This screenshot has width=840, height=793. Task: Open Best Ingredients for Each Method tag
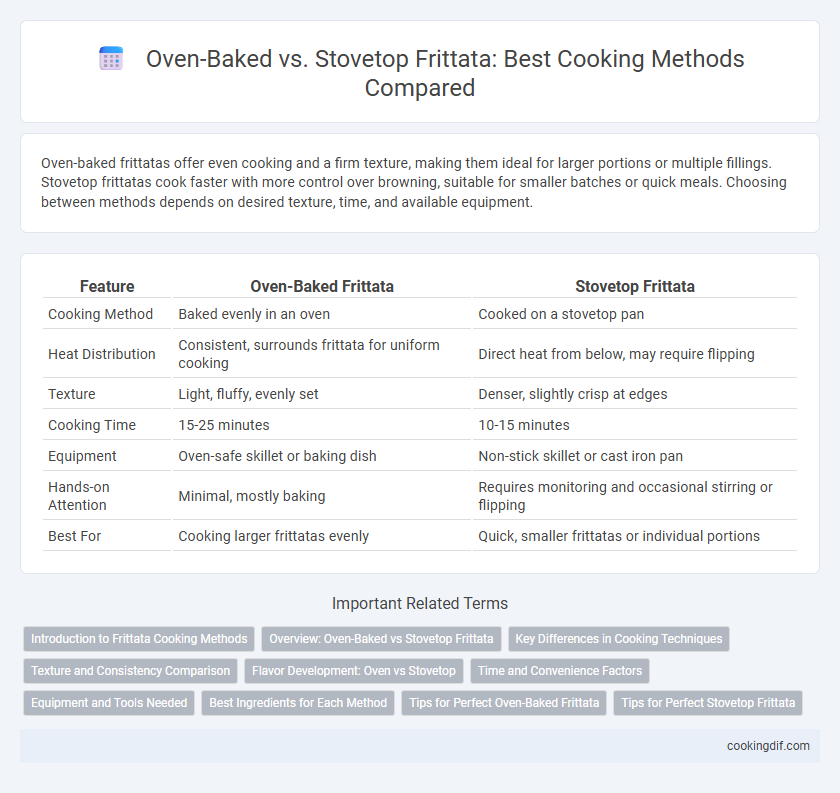tap(298, 703)
